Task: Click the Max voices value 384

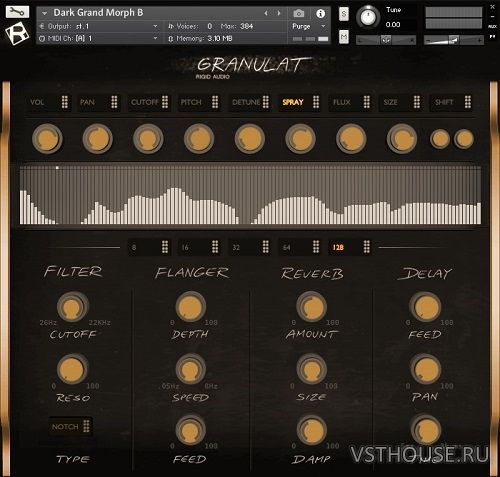Action: click(246, 26)
